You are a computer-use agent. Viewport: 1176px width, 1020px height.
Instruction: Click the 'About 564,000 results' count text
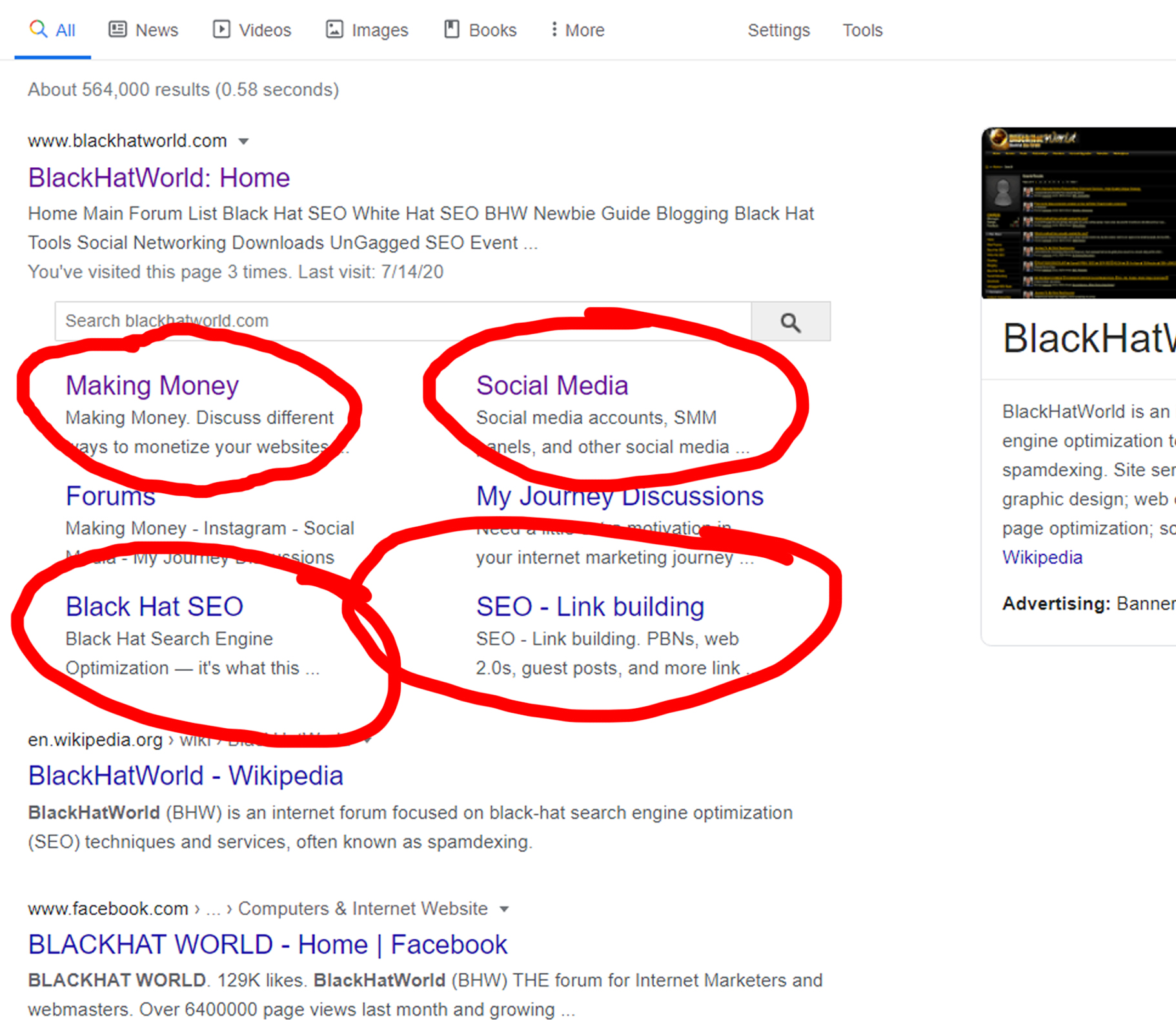pos(183,90)
